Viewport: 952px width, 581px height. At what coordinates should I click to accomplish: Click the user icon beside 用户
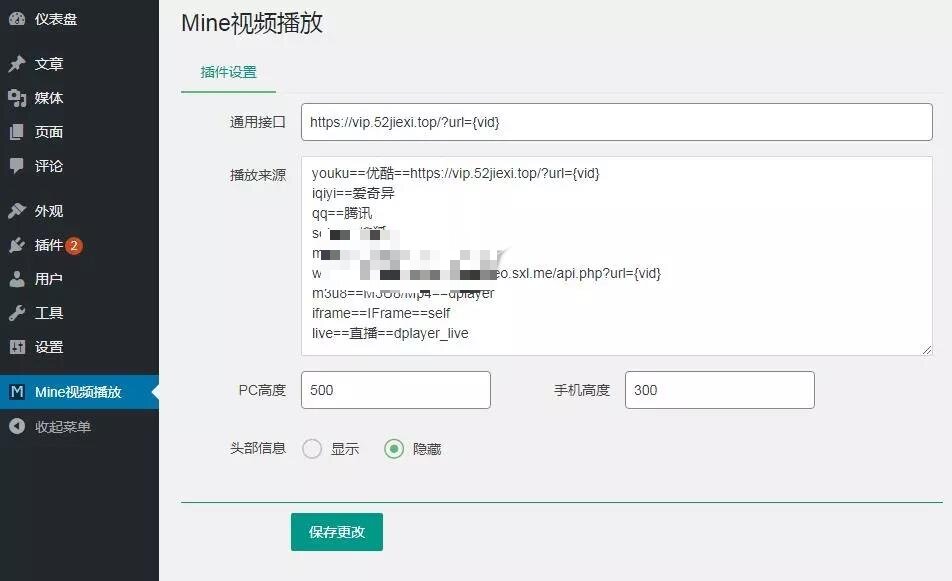click(17, 279)
